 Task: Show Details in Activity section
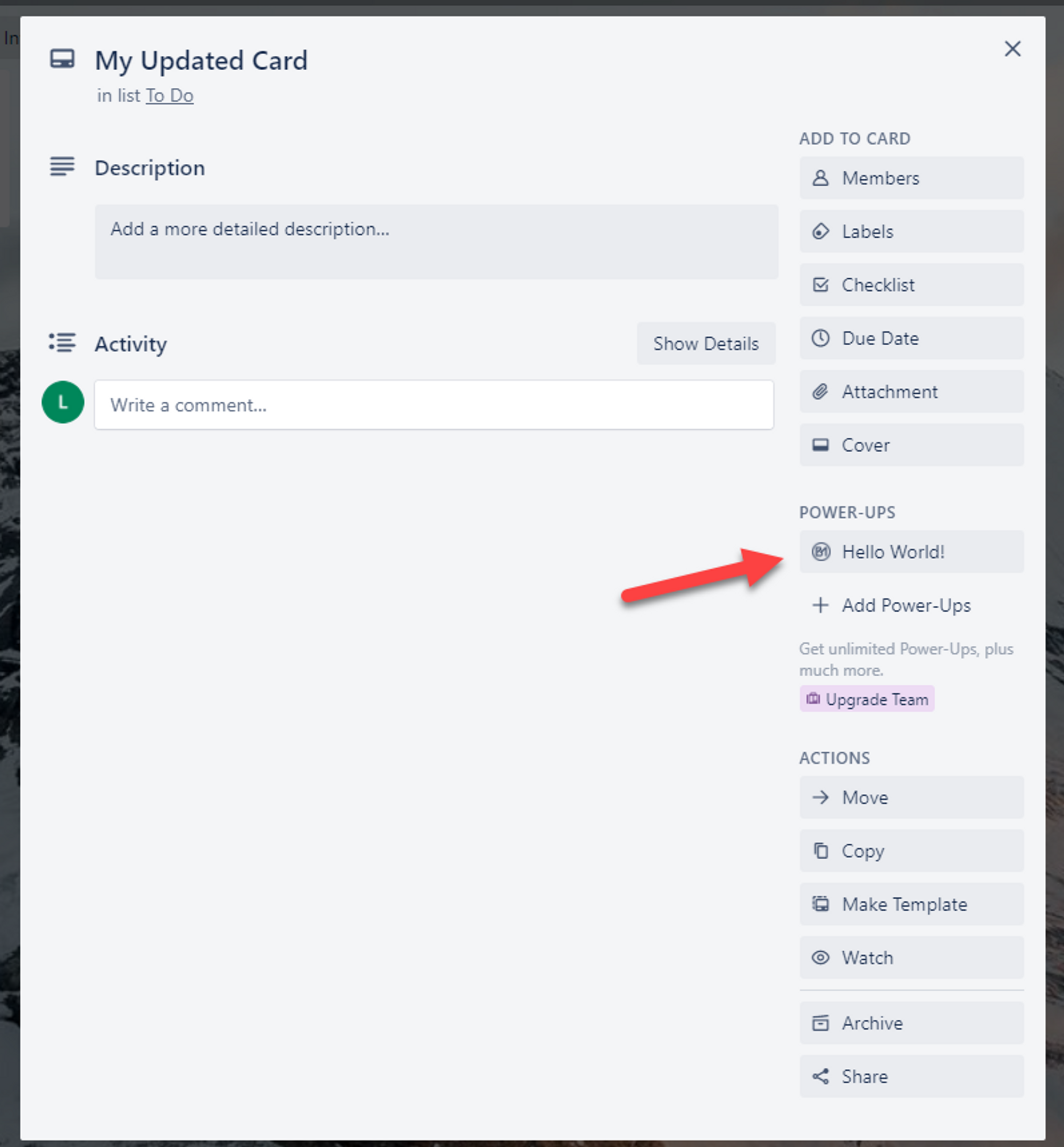[x=705, y=344]
